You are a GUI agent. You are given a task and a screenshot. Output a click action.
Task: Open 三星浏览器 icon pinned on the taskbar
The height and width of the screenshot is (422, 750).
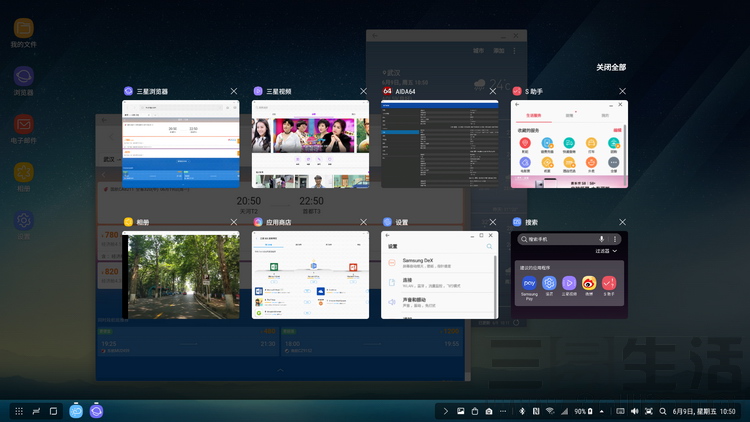[x=96, y=411]
